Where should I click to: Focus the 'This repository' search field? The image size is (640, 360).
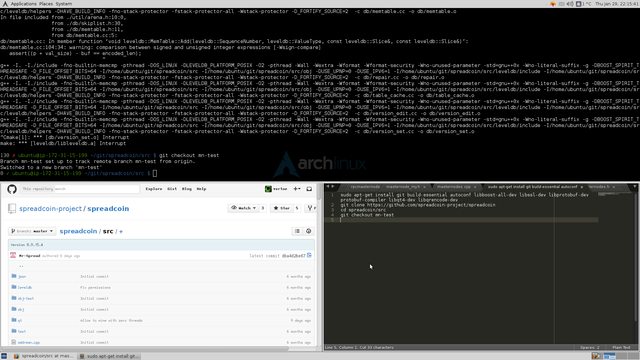[80, 189]
